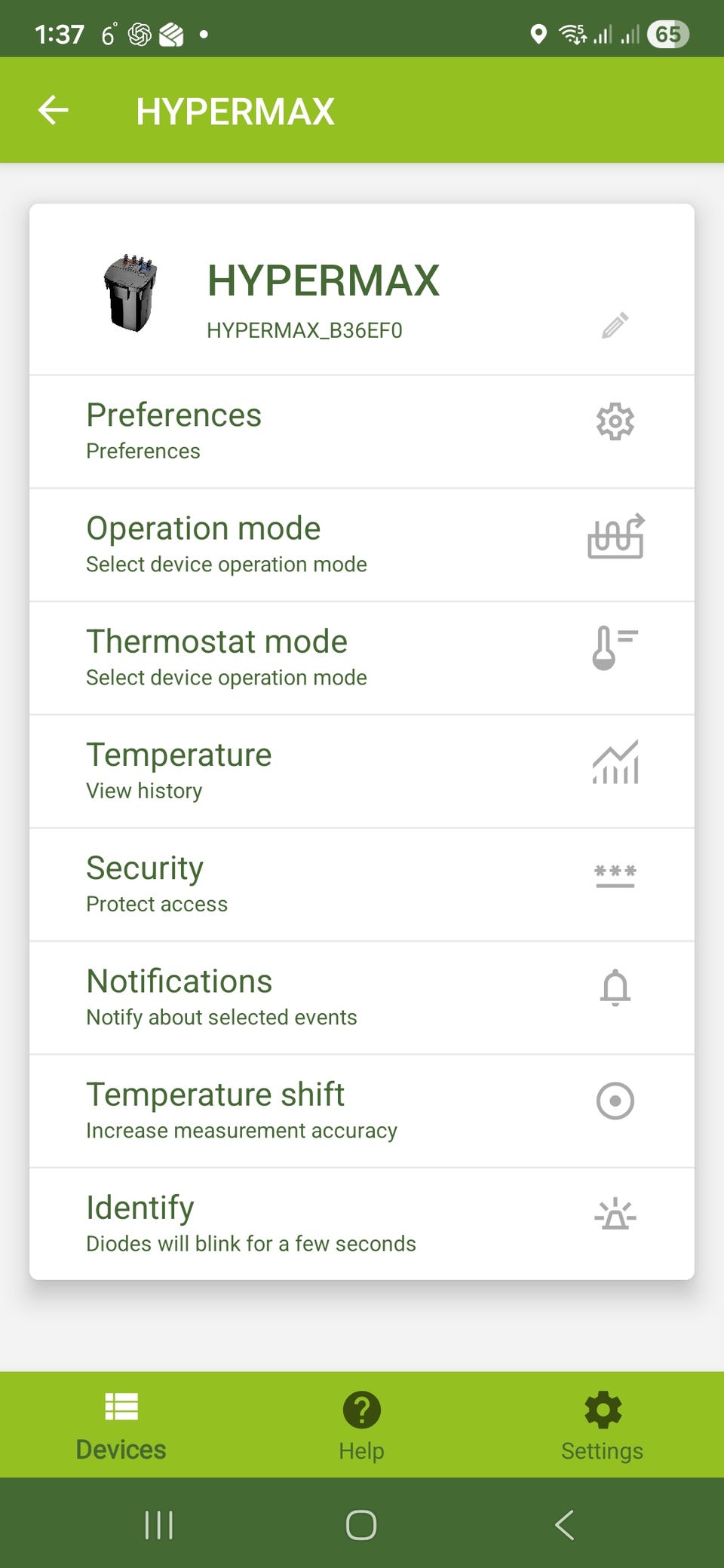
Task: Tap the Preferences gear icon
Action: pyautogui.click(x=615, y=421)
